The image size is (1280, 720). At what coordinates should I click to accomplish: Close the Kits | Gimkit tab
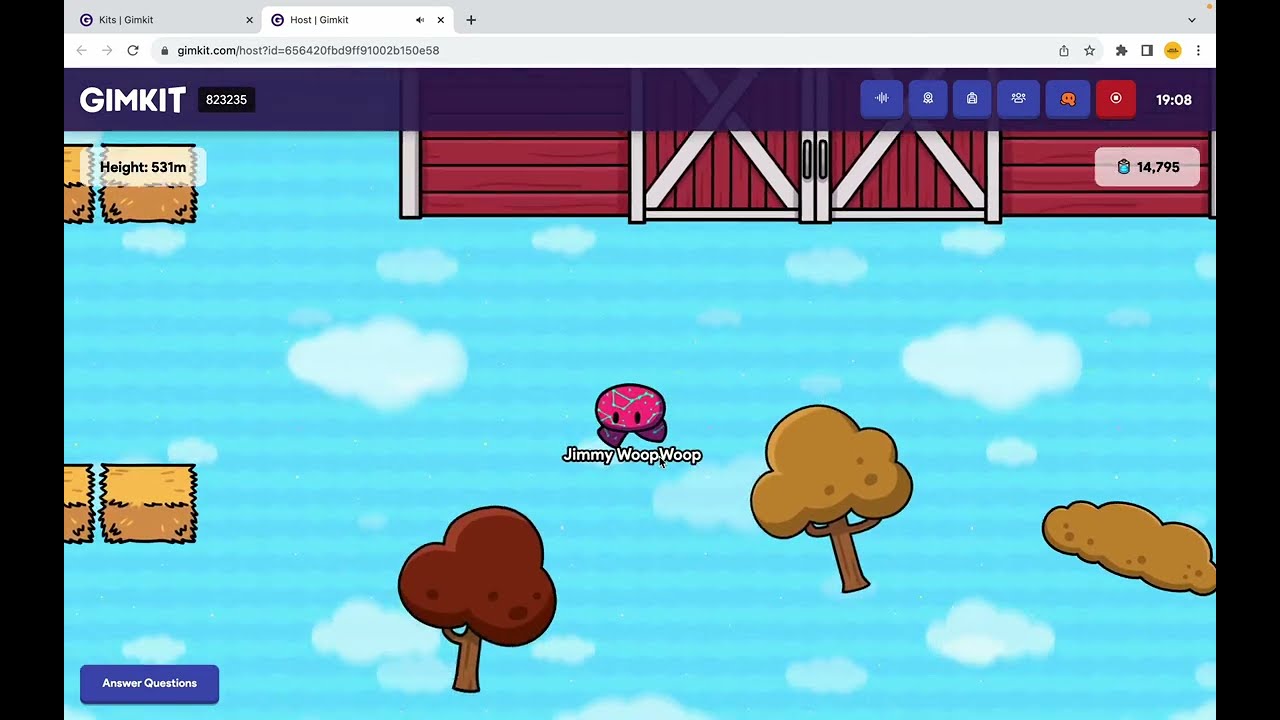249,20
